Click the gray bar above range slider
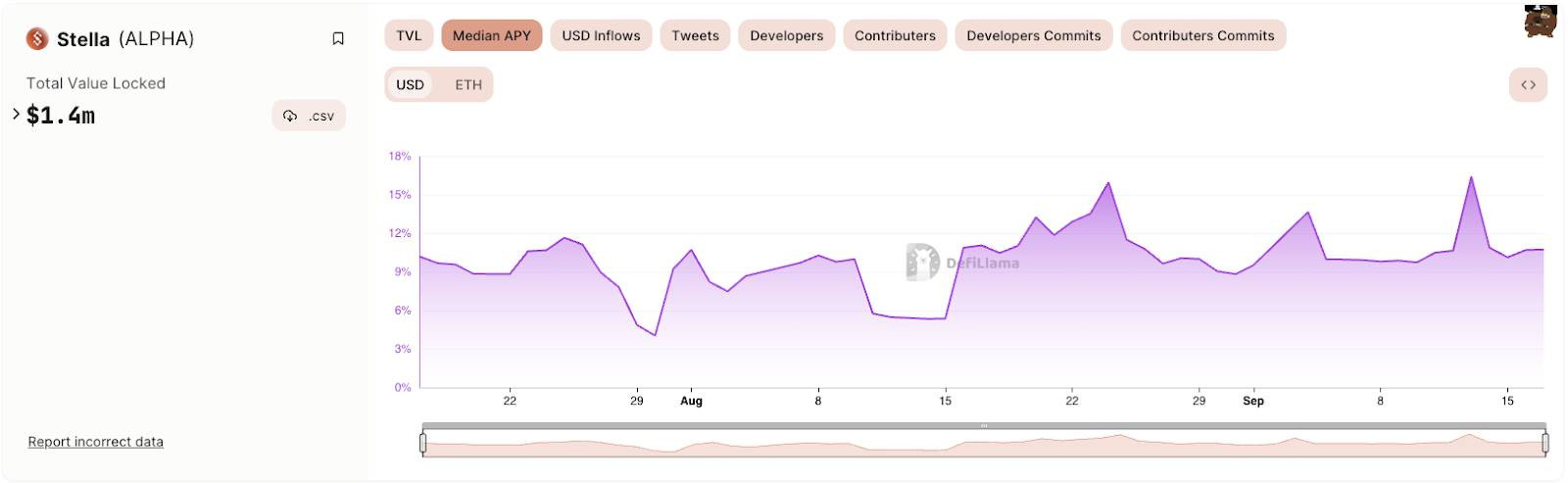Viewport: 1568px width, 483px height. click(984, 426)
